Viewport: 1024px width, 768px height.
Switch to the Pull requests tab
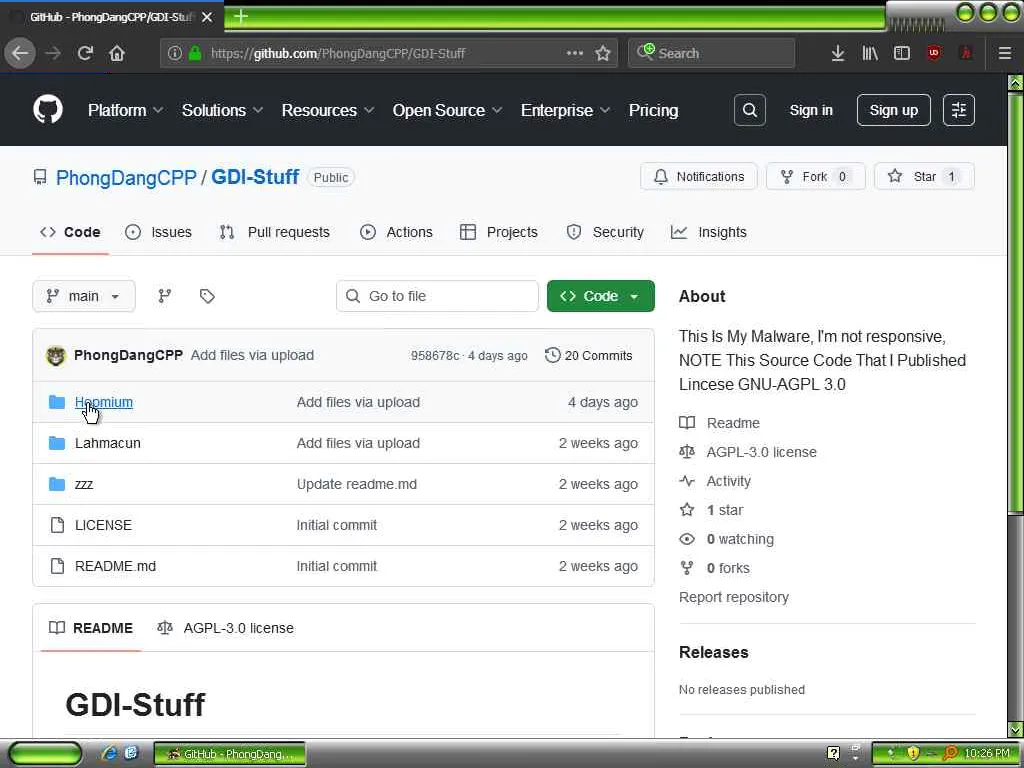point(275,232)
